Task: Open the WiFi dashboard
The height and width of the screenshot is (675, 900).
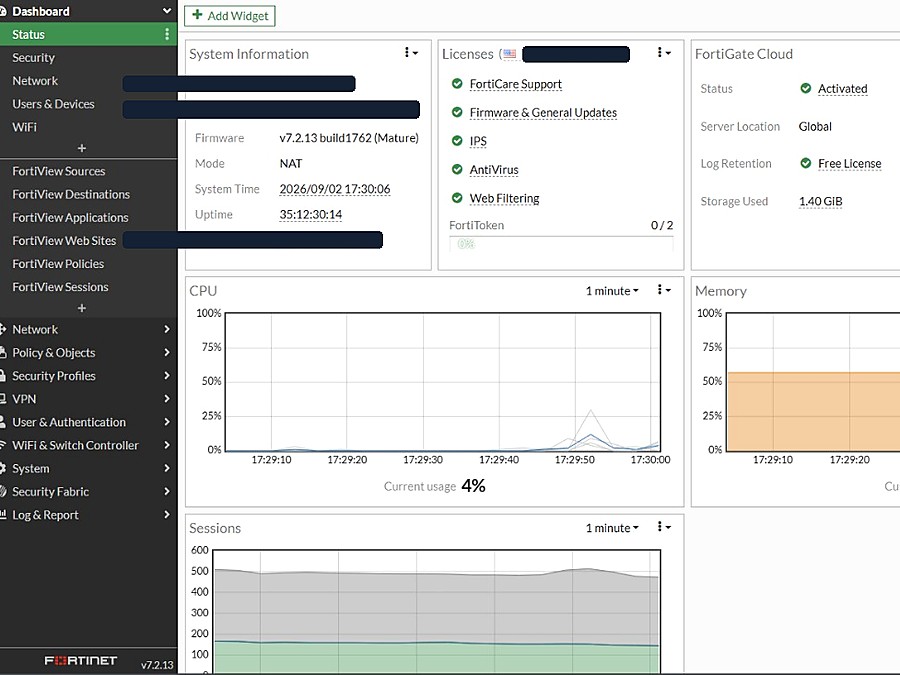Action: 24,127
